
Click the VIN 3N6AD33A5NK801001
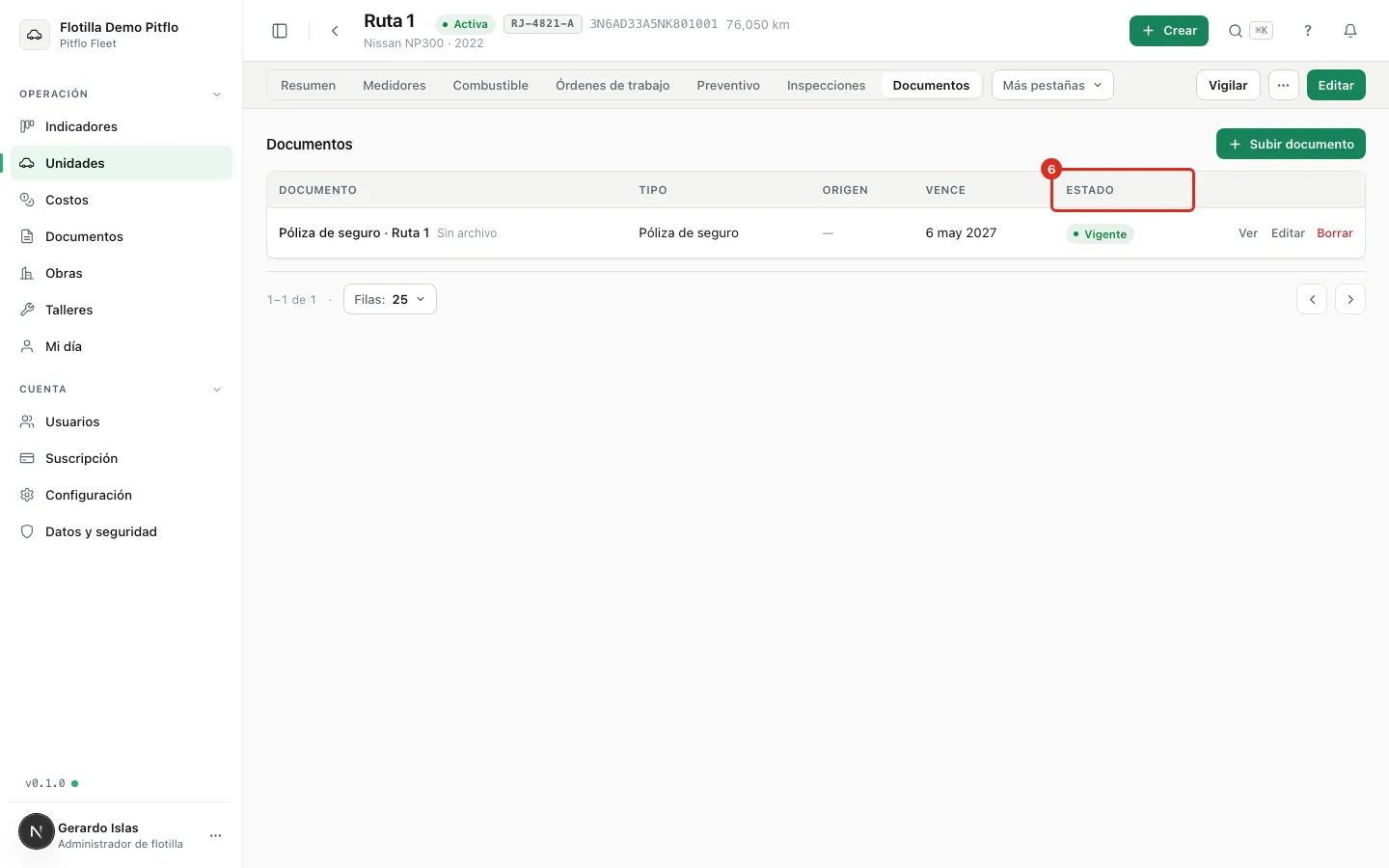654,24
